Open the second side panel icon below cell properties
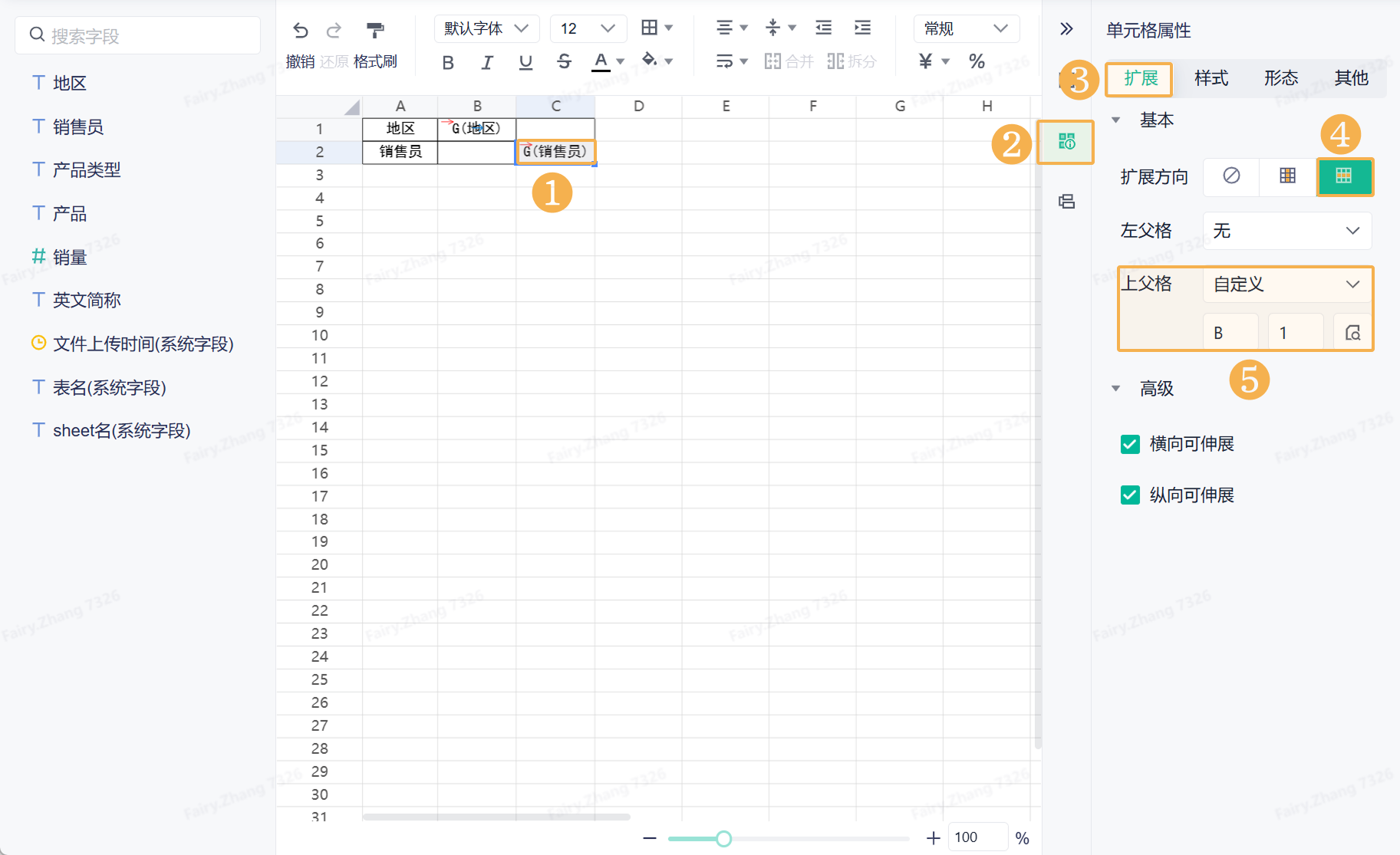This screenshot has height=855, width=1400. pos(1066,202)
